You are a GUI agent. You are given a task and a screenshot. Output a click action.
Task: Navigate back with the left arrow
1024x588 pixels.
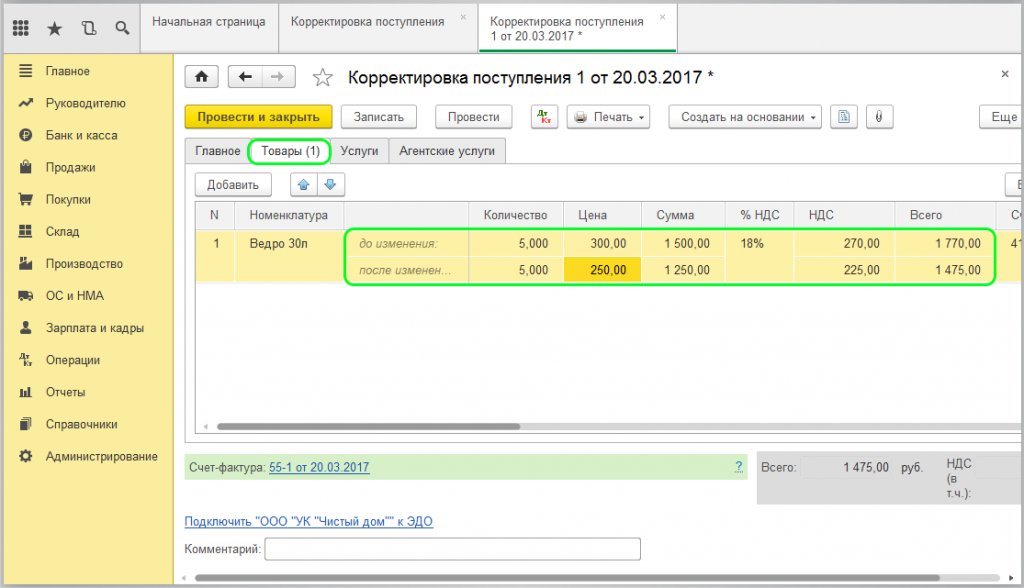245,77
